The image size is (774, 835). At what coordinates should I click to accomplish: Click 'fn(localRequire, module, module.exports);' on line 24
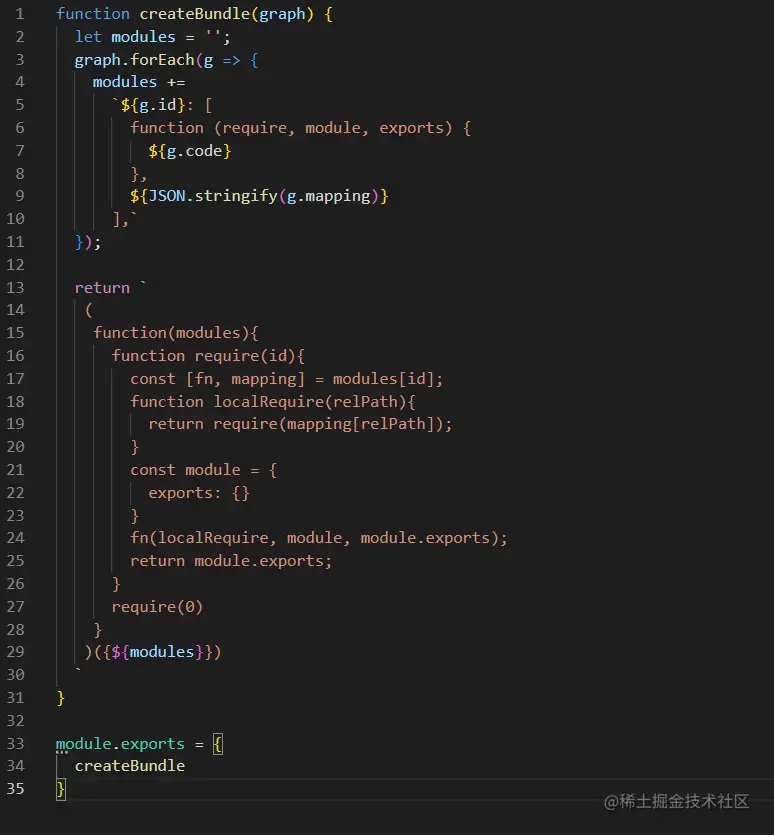point(319,538)
